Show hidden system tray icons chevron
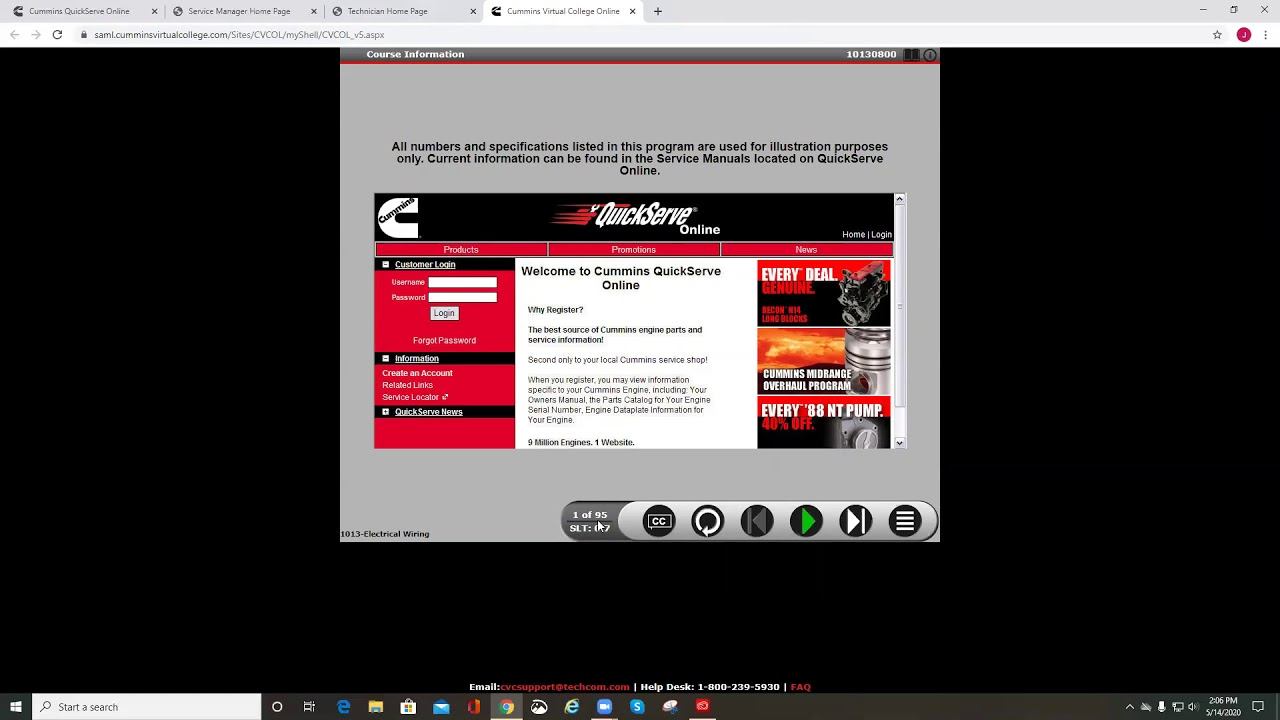Screen dimensions: 1280x720 click(1130, 707)
